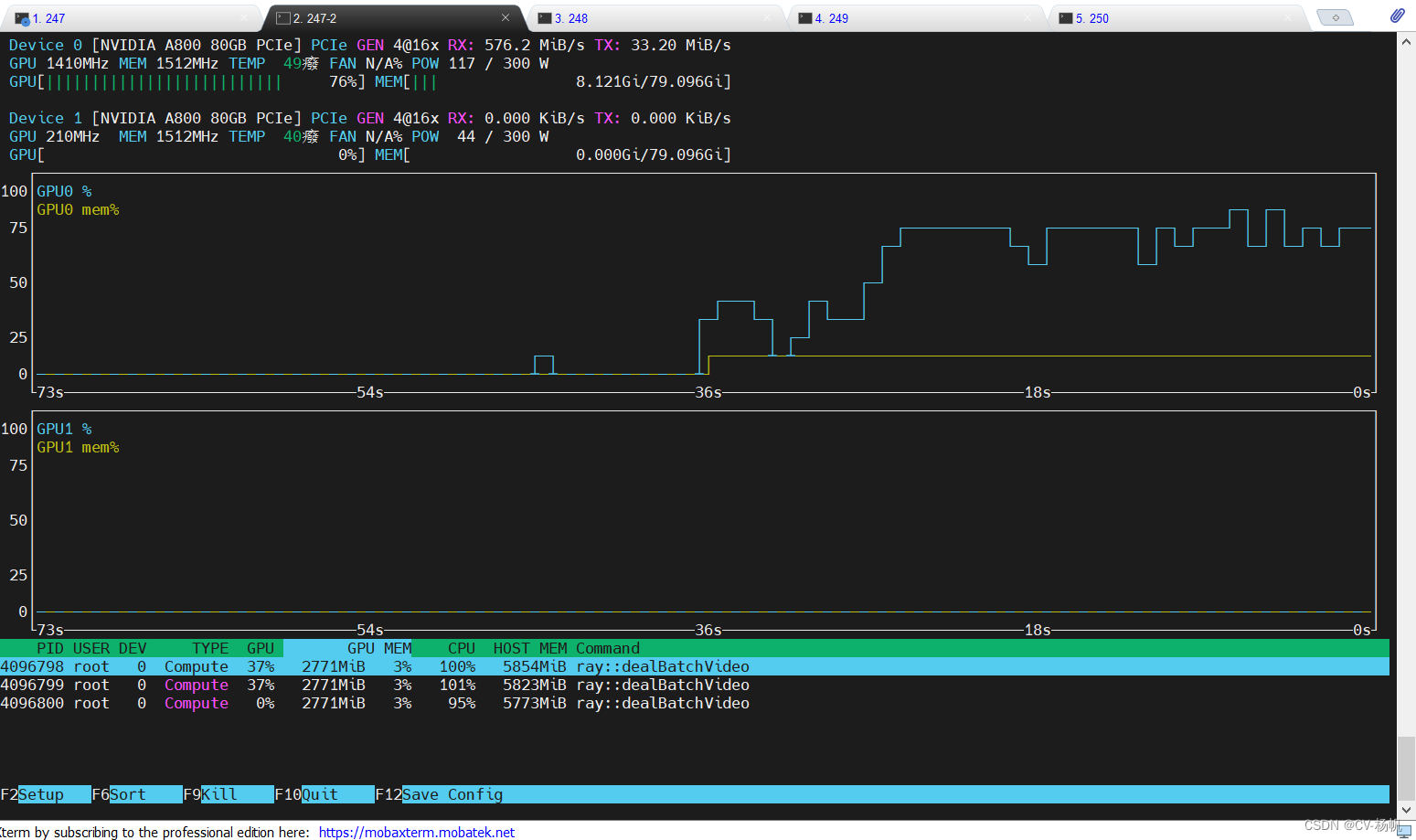Viewport: 1416px width, 840px height.
Task: Close the 4. 249 tab
Action: click(x=1028, y=17)
